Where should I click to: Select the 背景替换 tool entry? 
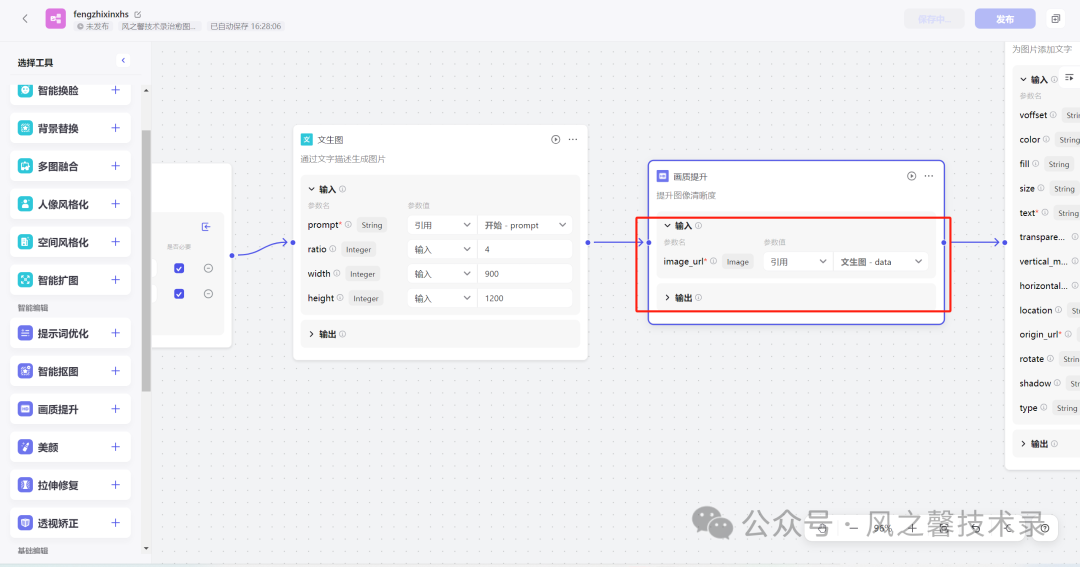point(70,128)
